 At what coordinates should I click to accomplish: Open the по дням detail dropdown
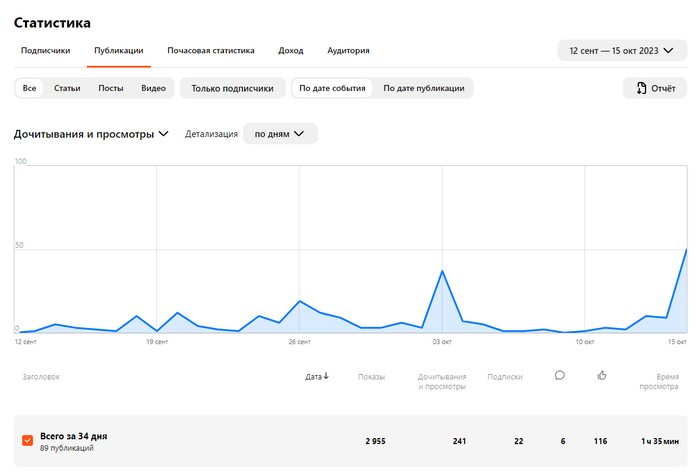pos(280,134)
